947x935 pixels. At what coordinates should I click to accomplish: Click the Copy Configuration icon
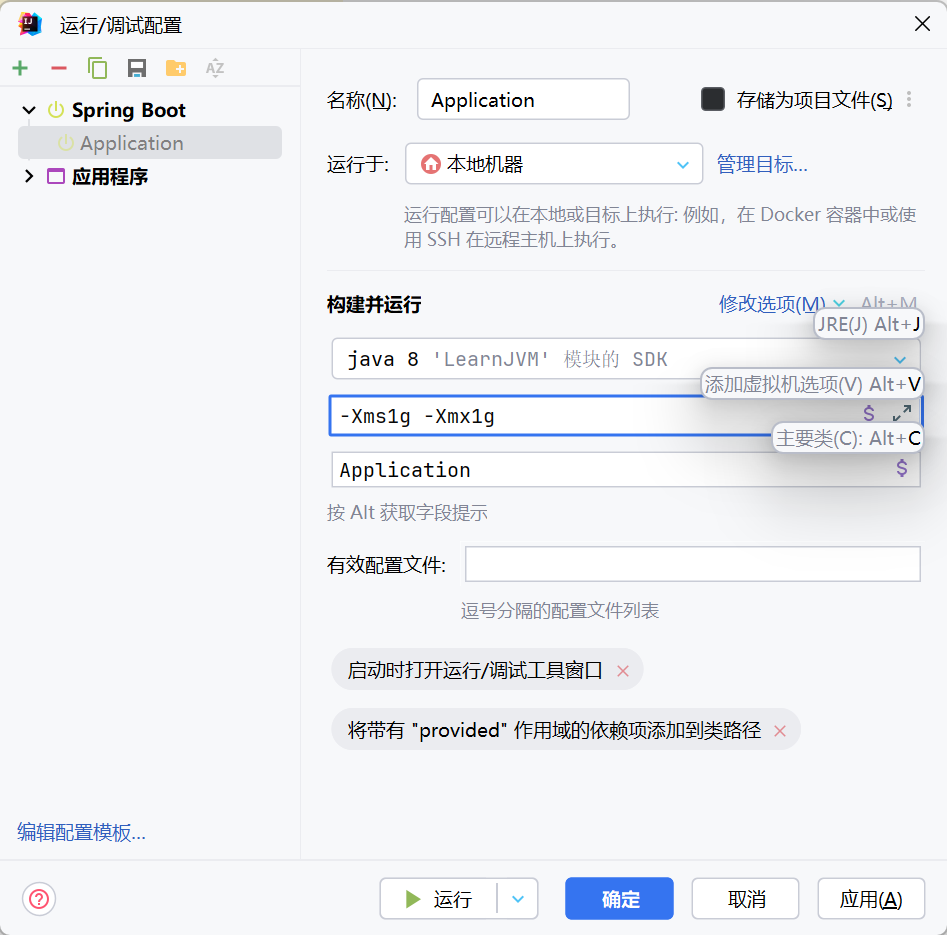point(97,68)
